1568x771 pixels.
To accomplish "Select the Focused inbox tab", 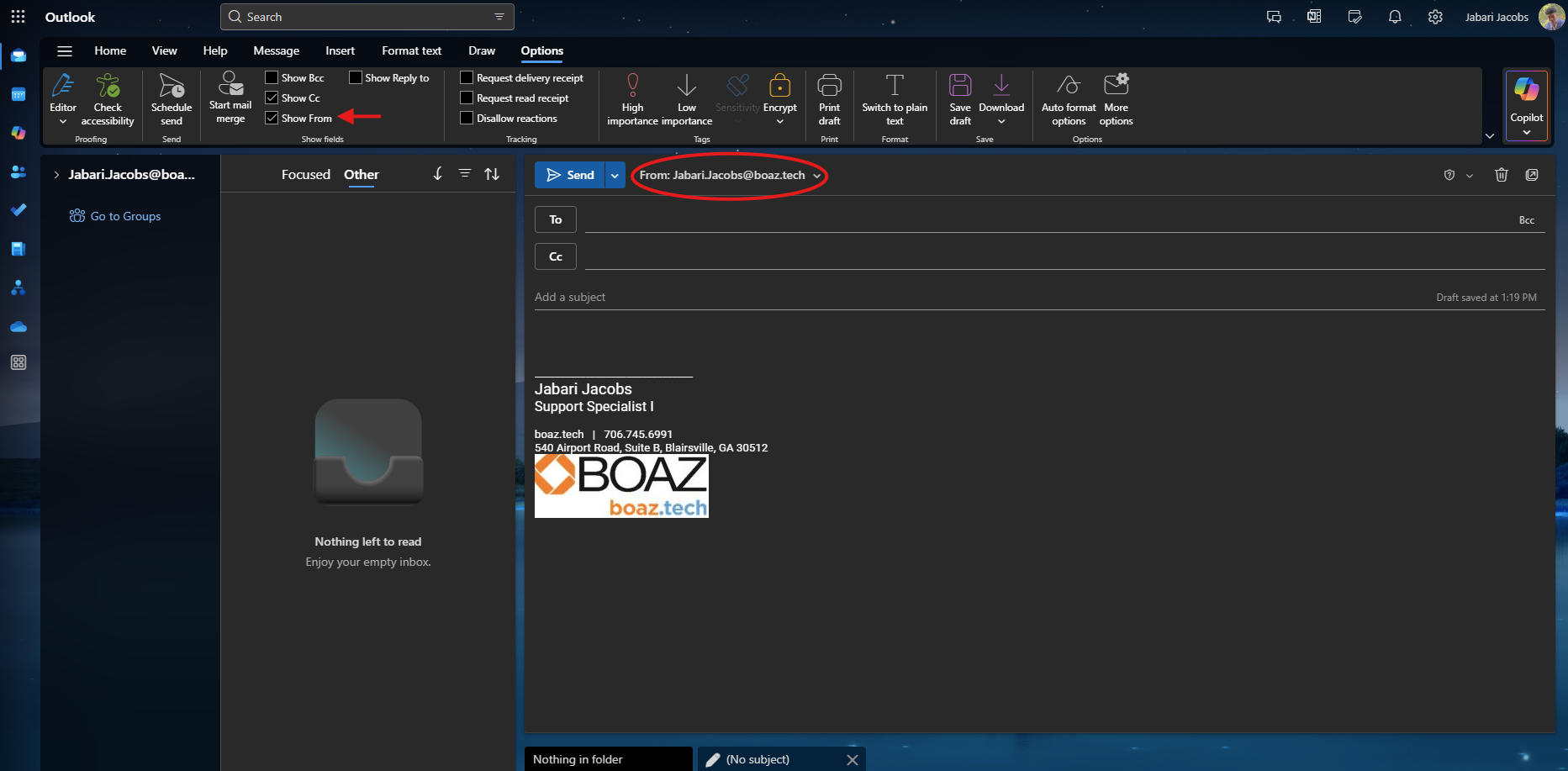I will click(x=305, y=174).
